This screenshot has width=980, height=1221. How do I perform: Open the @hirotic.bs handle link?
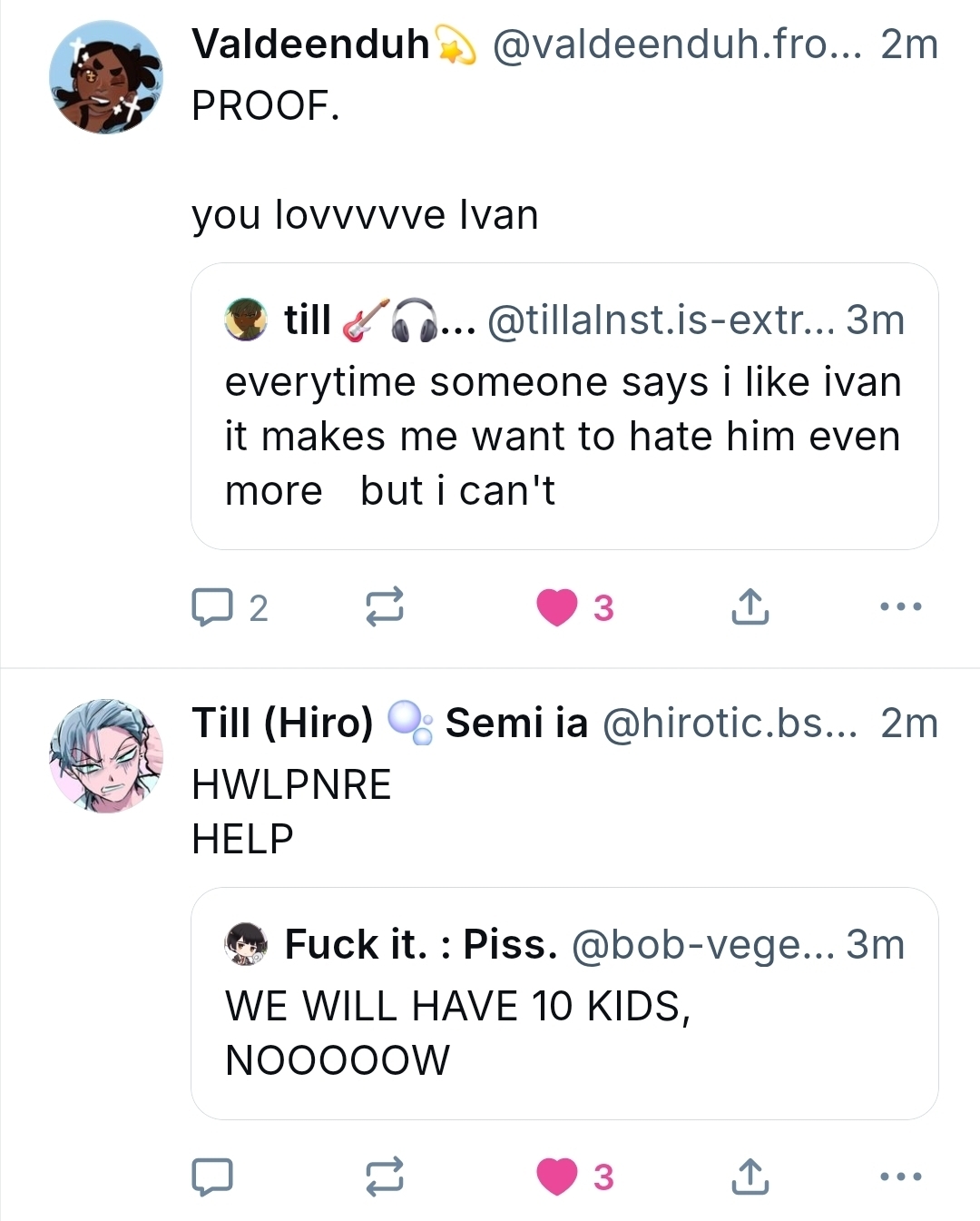[729, 724]
